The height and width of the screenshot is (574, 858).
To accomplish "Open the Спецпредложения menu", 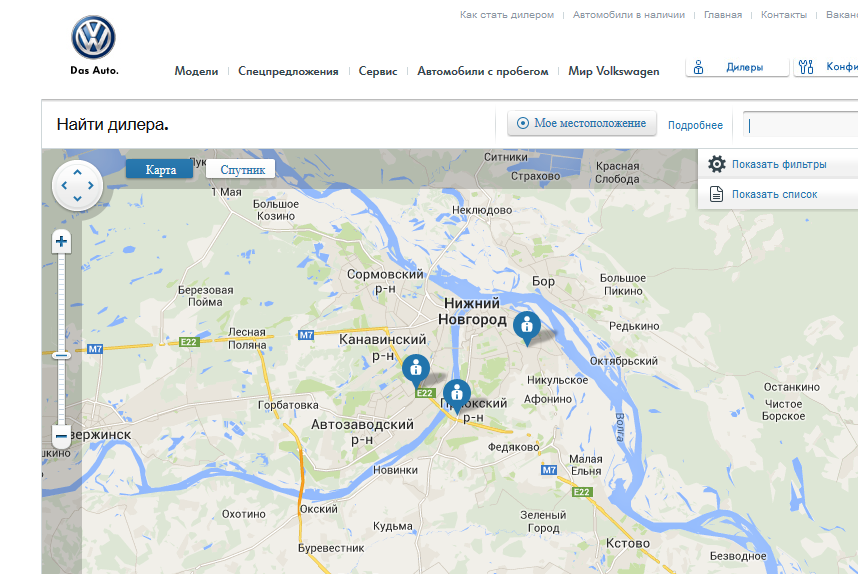I will (x=288, y=71).
